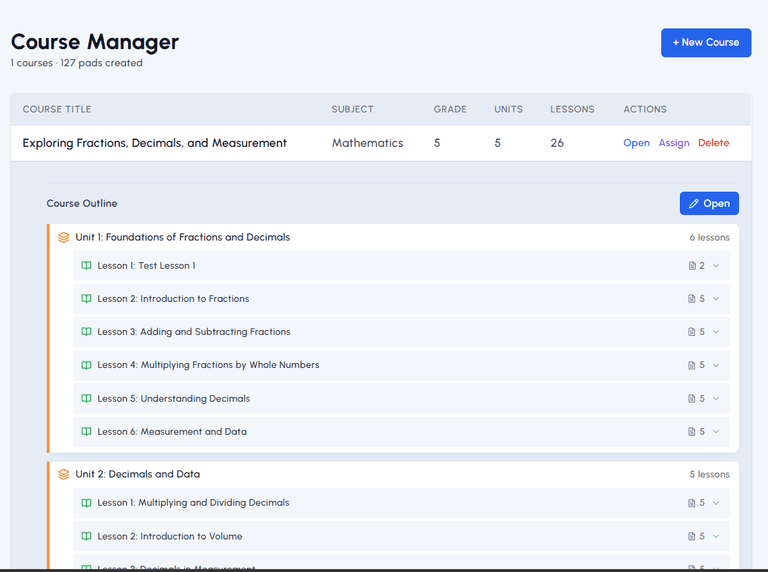Viewport: 768px width, 572px height.
Task: Click the lessons count 26 cell
Action: point(557,143)
